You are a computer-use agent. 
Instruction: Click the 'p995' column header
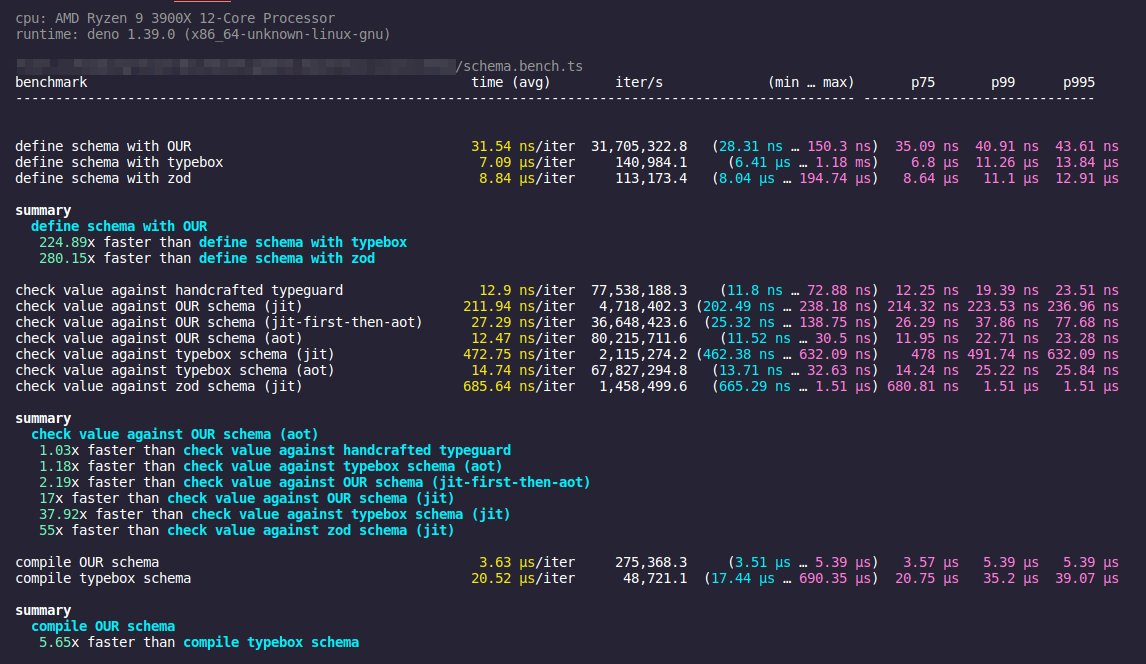[x=1079, y=83]
